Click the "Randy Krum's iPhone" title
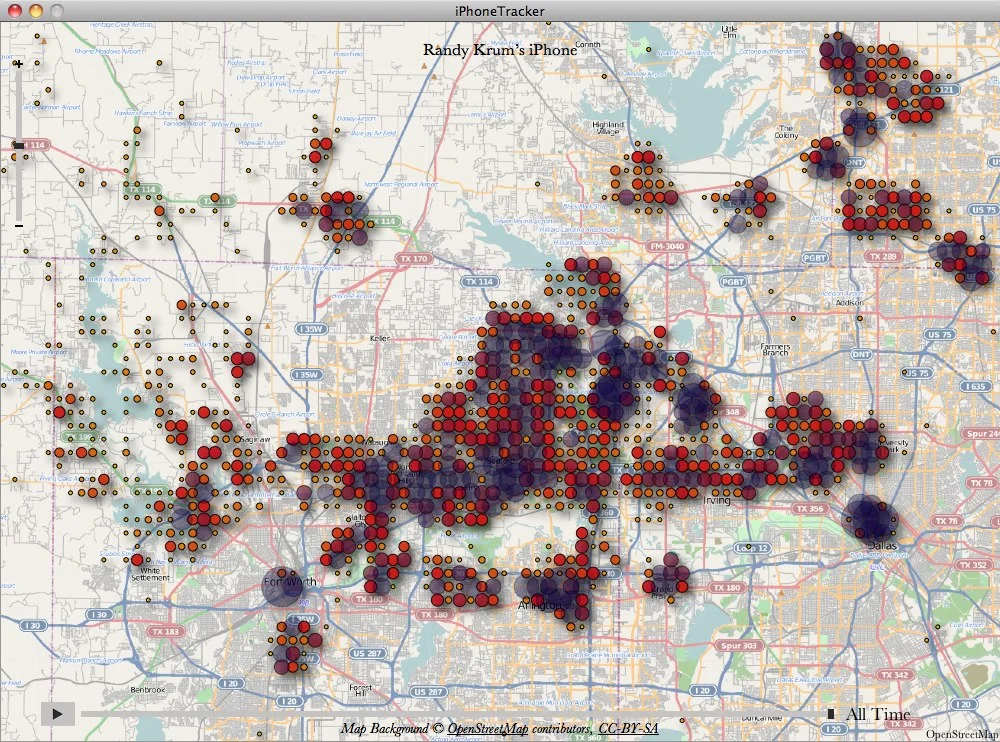The width and height of the screenshot is (1000, 742). pyautogui.click(x=500, y=50)
